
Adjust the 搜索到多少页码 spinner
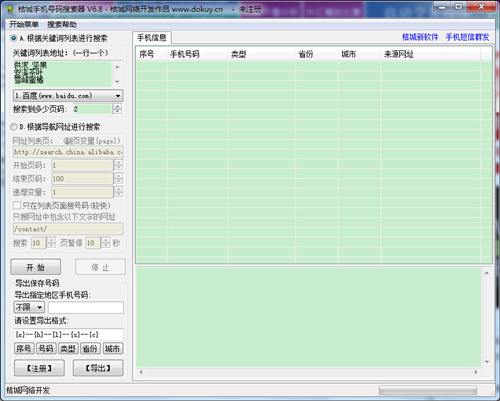click(x=117, y=109)
